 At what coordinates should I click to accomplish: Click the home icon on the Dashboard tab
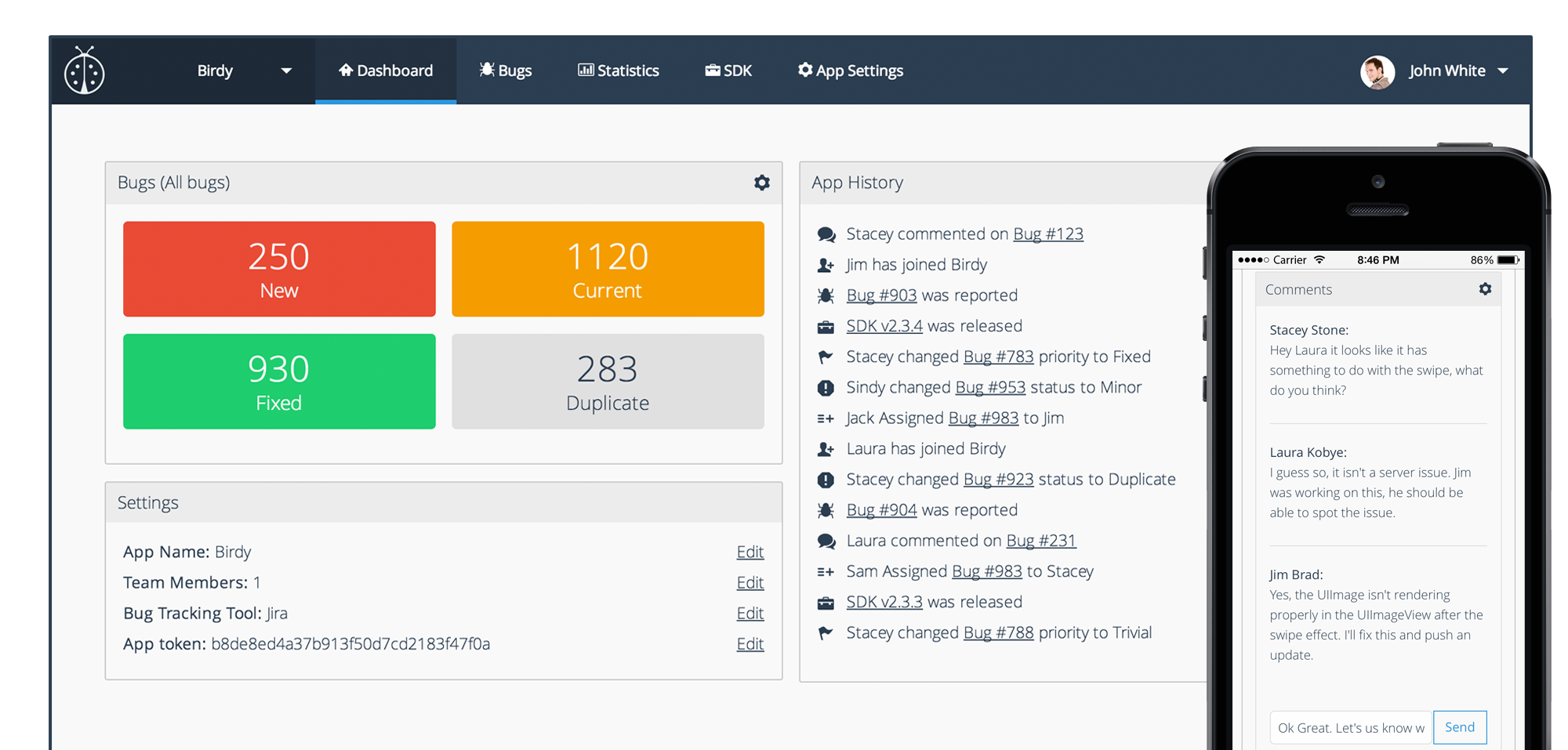point(344,70)
